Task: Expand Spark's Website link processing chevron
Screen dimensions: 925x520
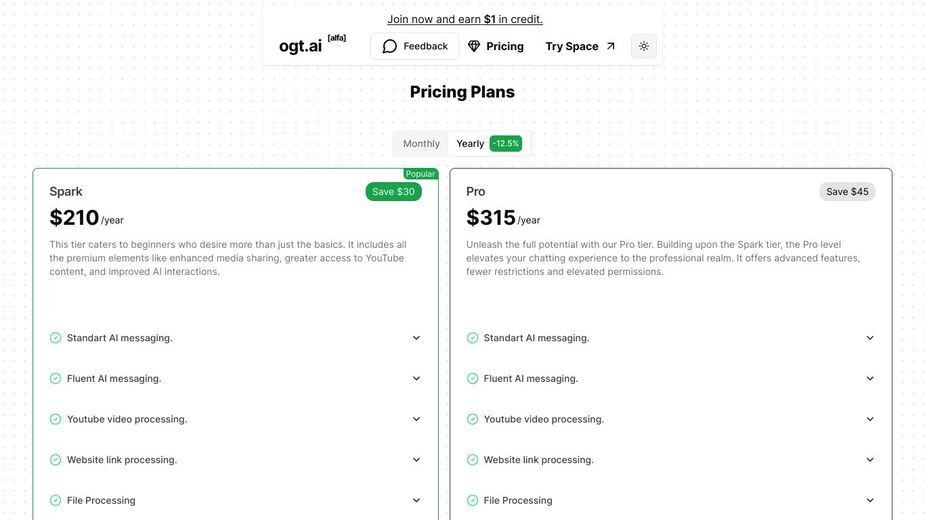Action: pyautogui.click(x=416, y=460)
